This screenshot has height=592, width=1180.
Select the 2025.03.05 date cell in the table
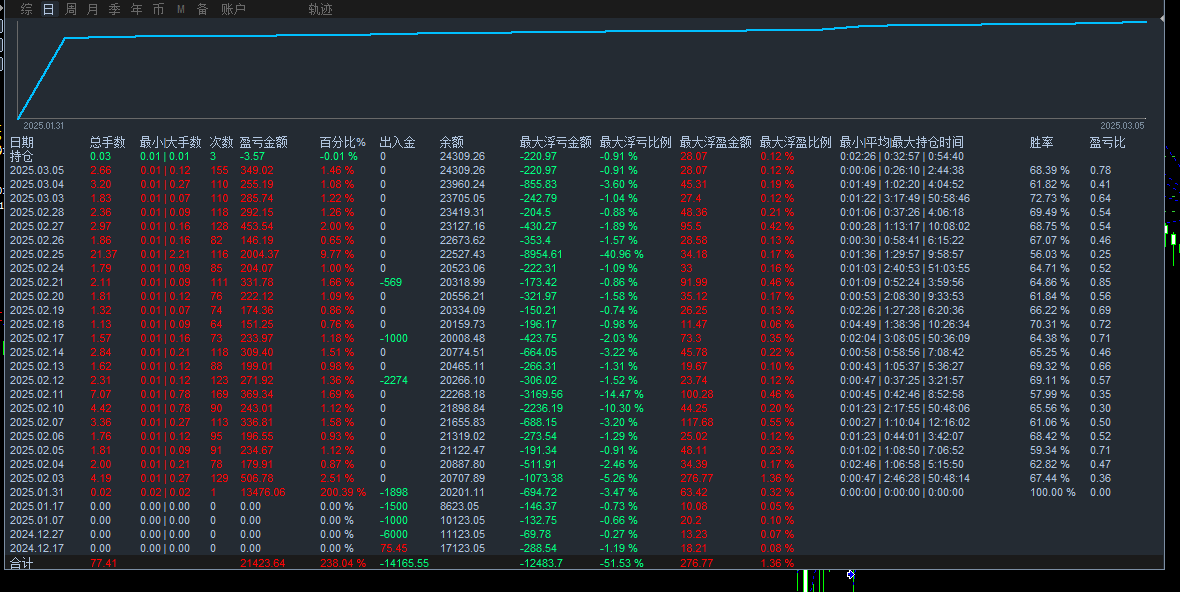tap(37, 171)
